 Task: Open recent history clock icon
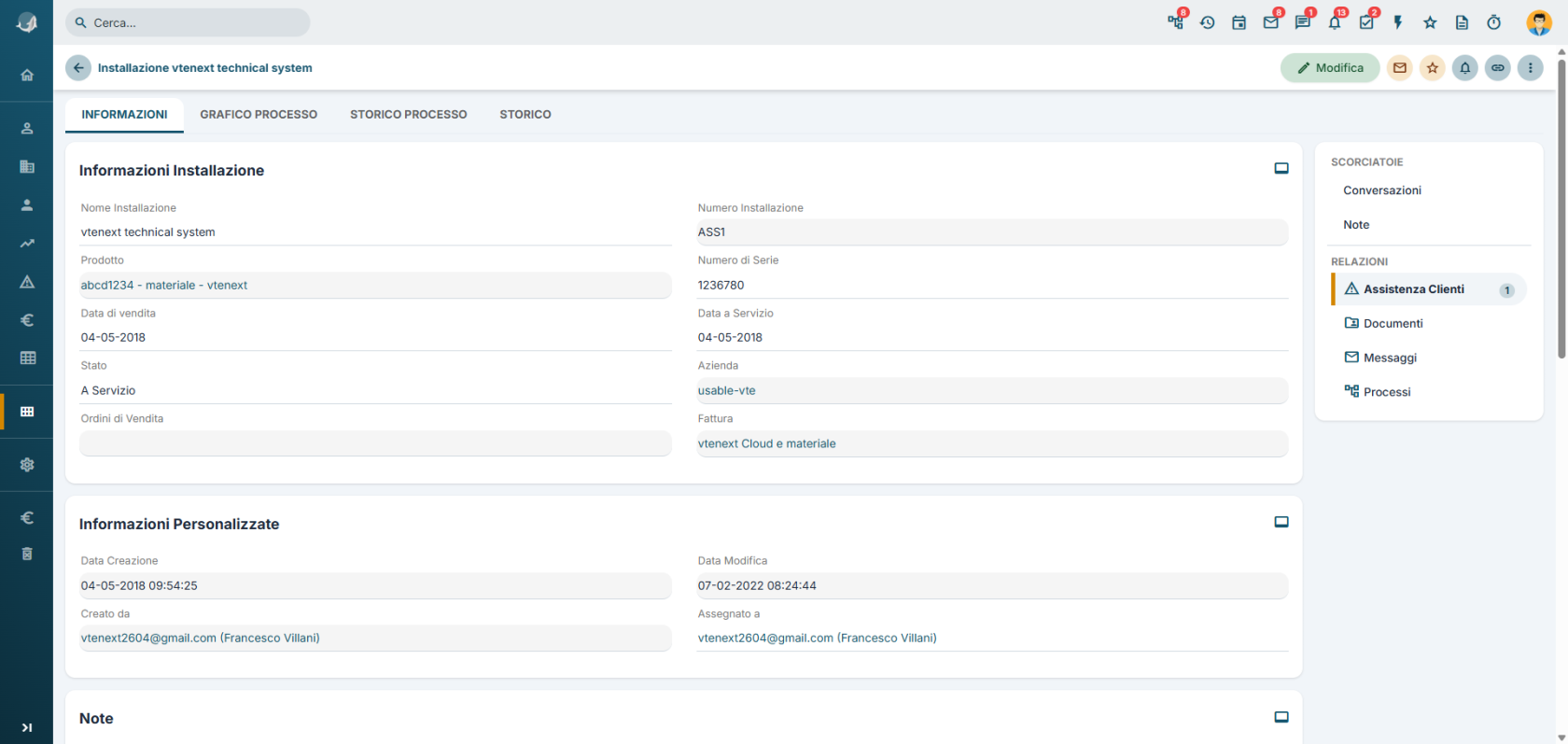1207,22
